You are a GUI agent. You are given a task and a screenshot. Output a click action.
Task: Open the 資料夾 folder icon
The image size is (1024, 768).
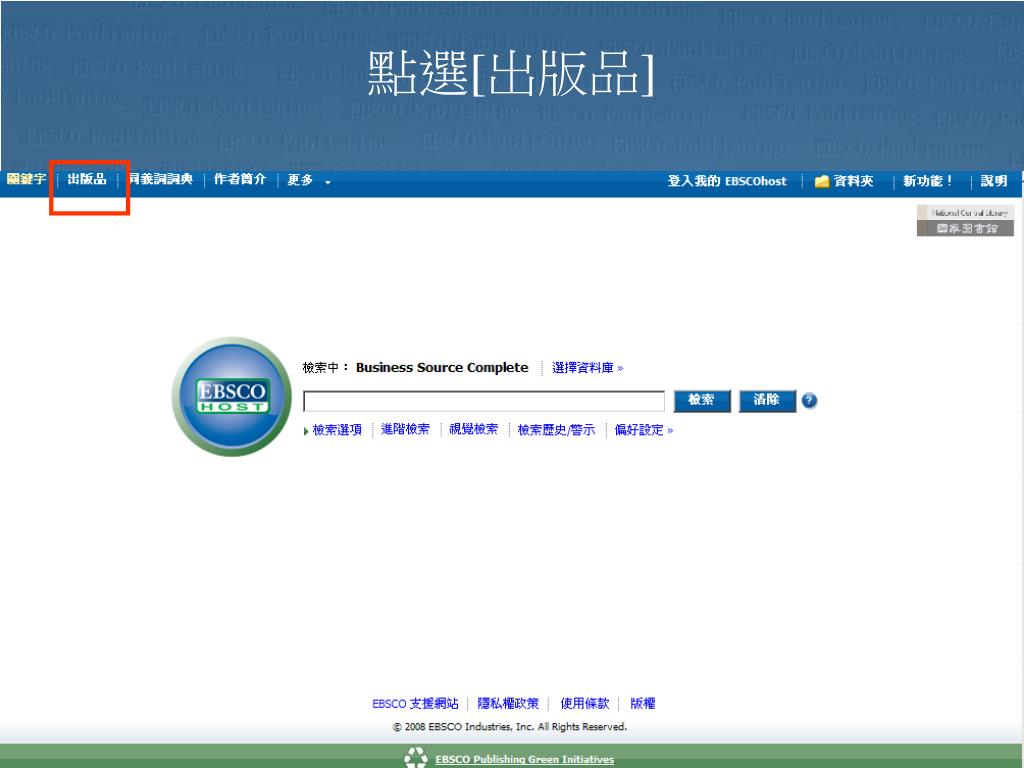pos(823,181)
